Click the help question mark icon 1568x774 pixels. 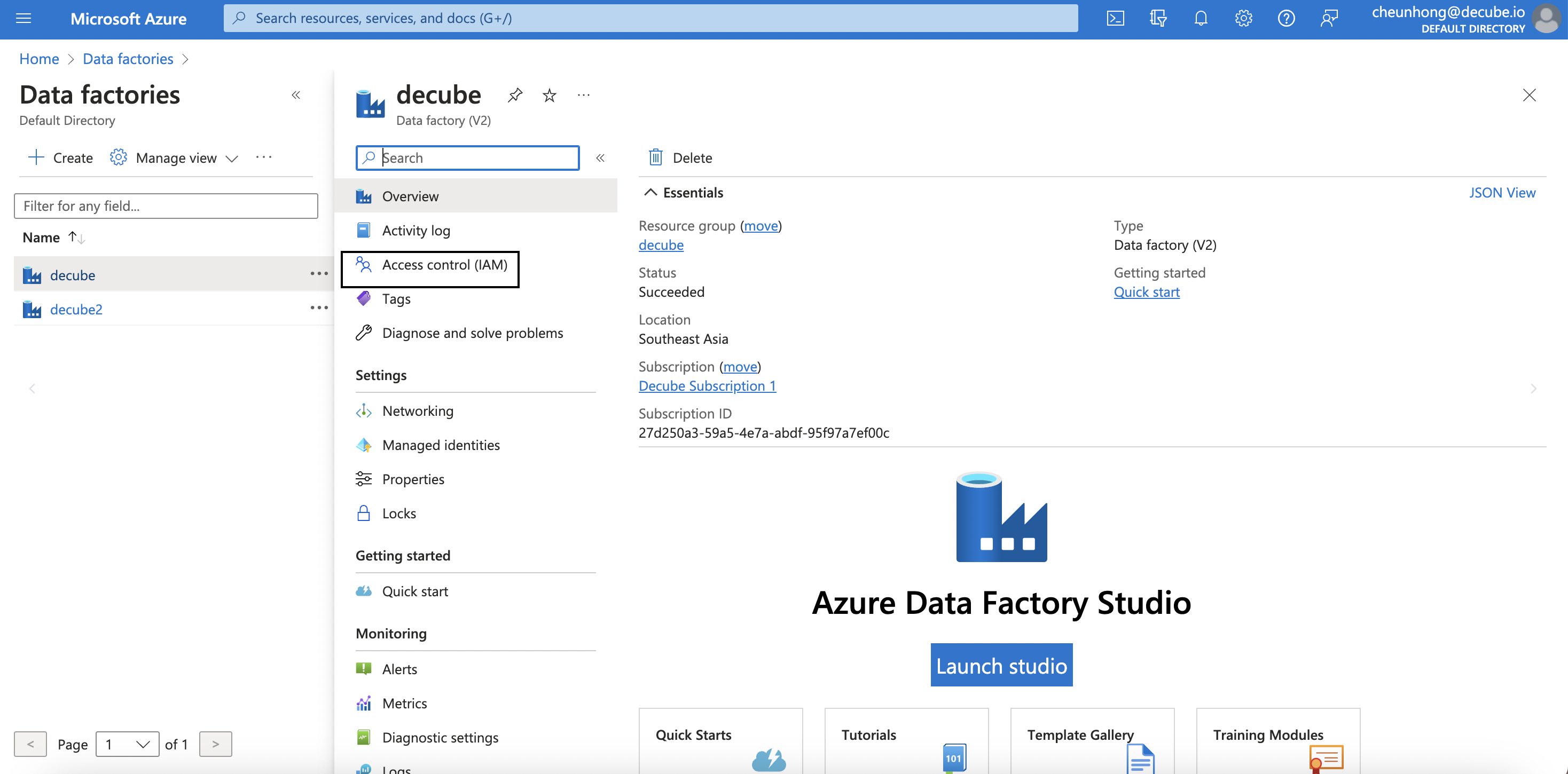[x=1285, y=18]
